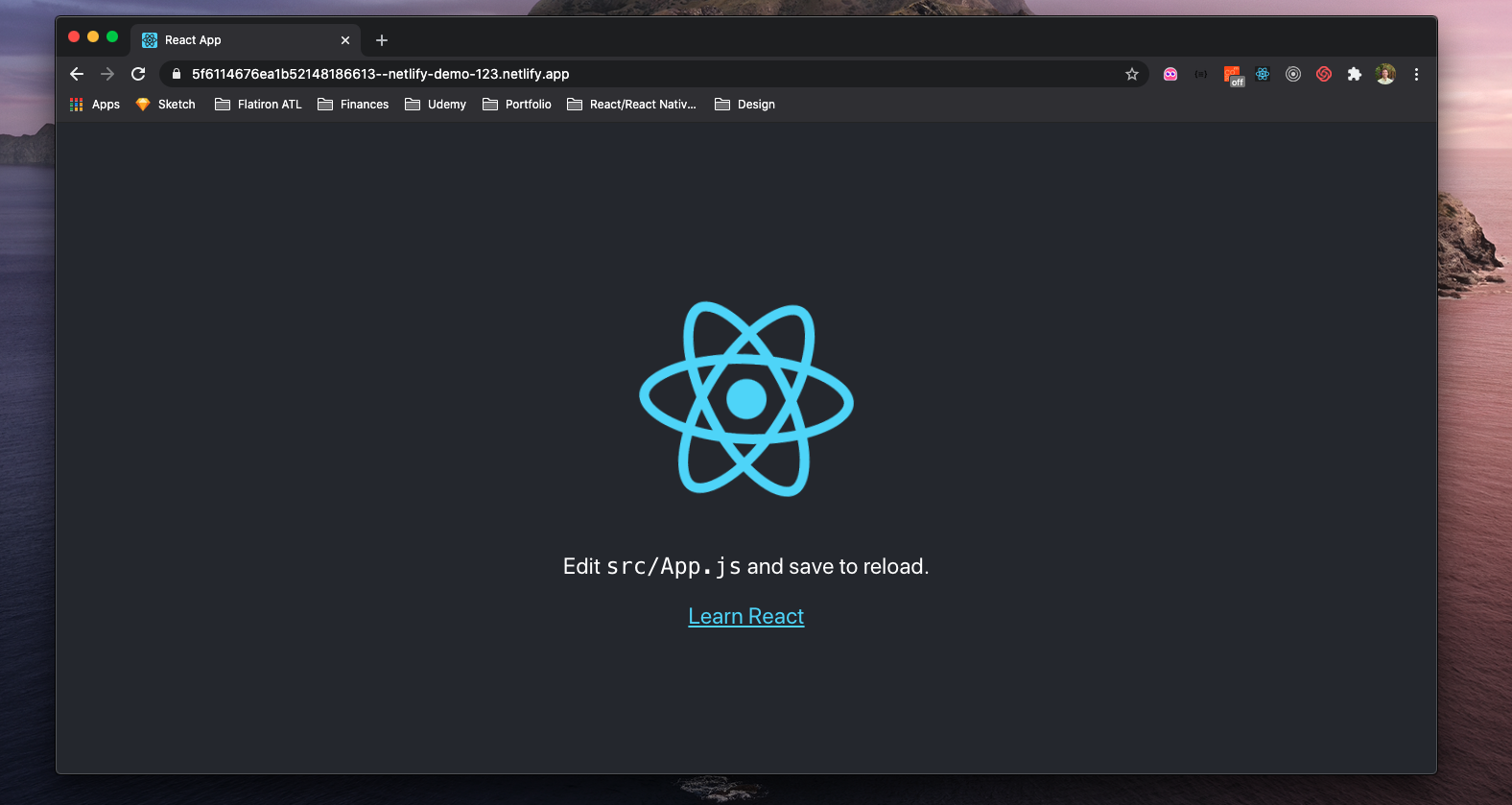Minimize the Chrome window
This screenshot has height=805, width=1512.
93,36
